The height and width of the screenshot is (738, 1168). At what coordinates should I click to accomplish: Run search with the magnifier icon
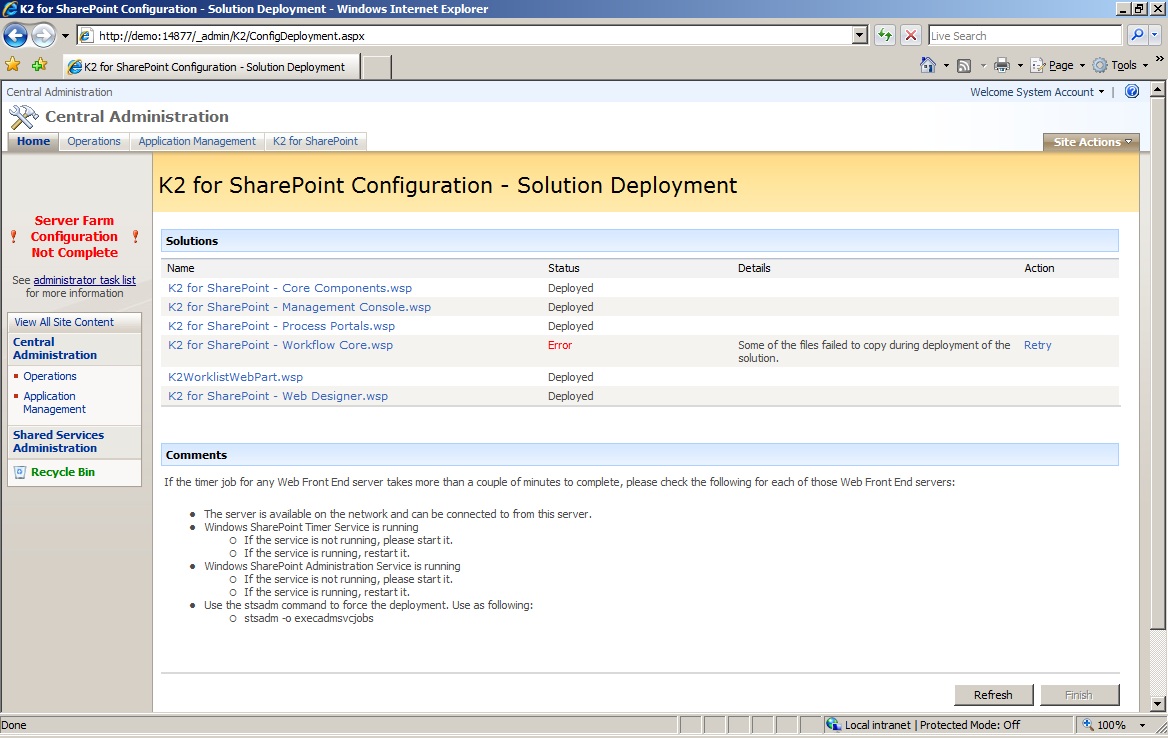(1137, 35)
